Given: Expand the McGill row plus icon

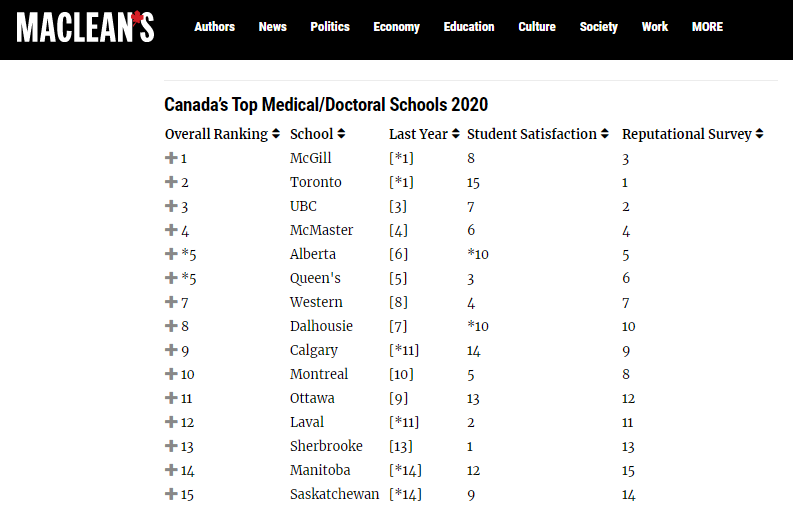Looking at the screenshot, I should point(171,158).
